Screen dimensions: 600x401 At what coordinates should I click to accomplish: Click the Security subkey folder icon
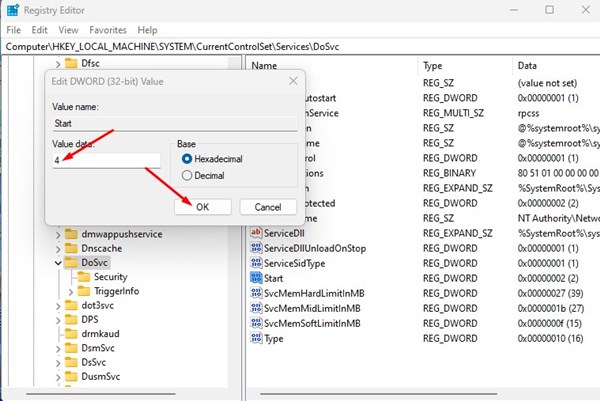84,276
